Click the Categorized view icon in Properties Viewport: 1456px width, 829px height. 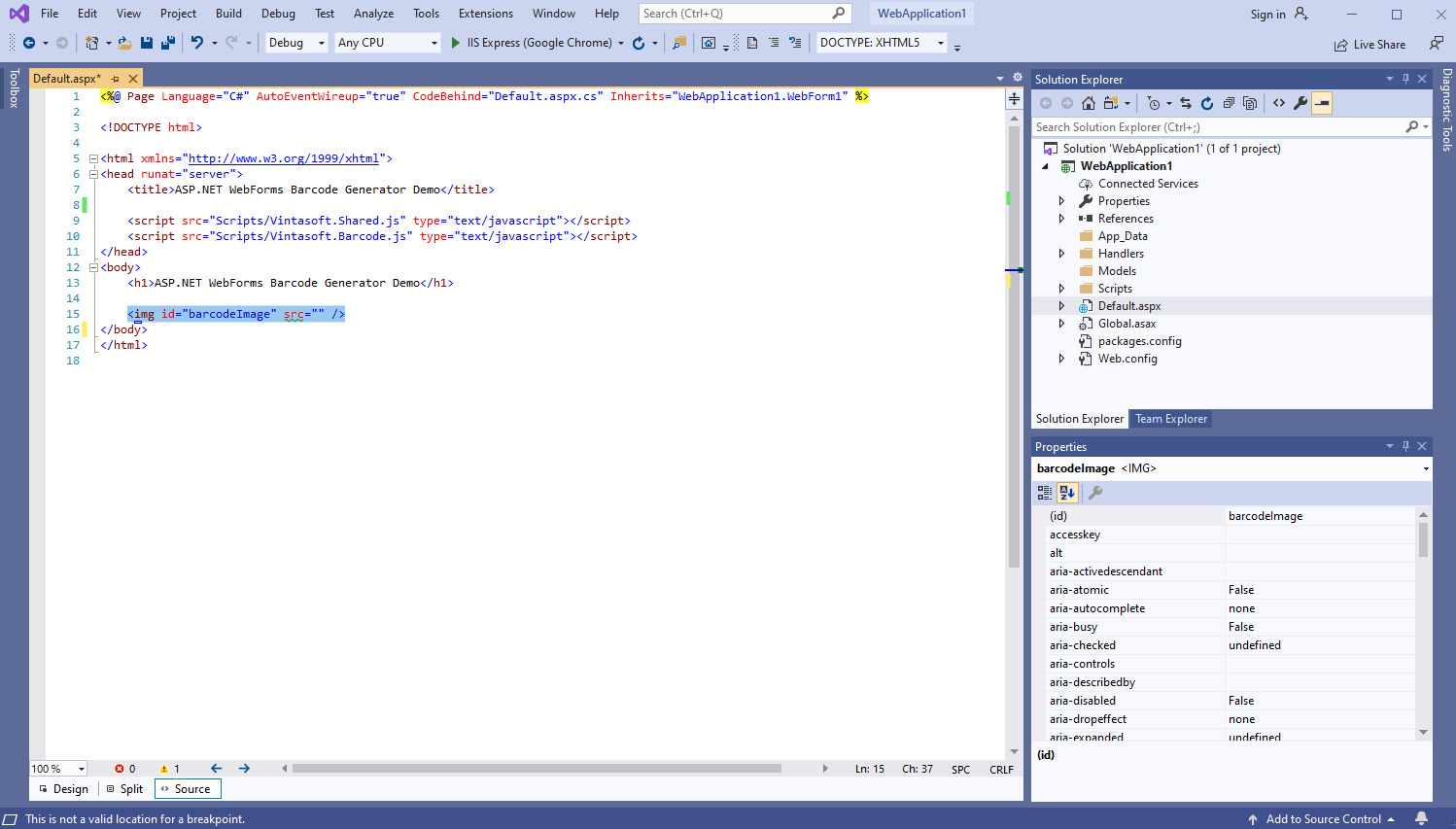point(1045,493)
